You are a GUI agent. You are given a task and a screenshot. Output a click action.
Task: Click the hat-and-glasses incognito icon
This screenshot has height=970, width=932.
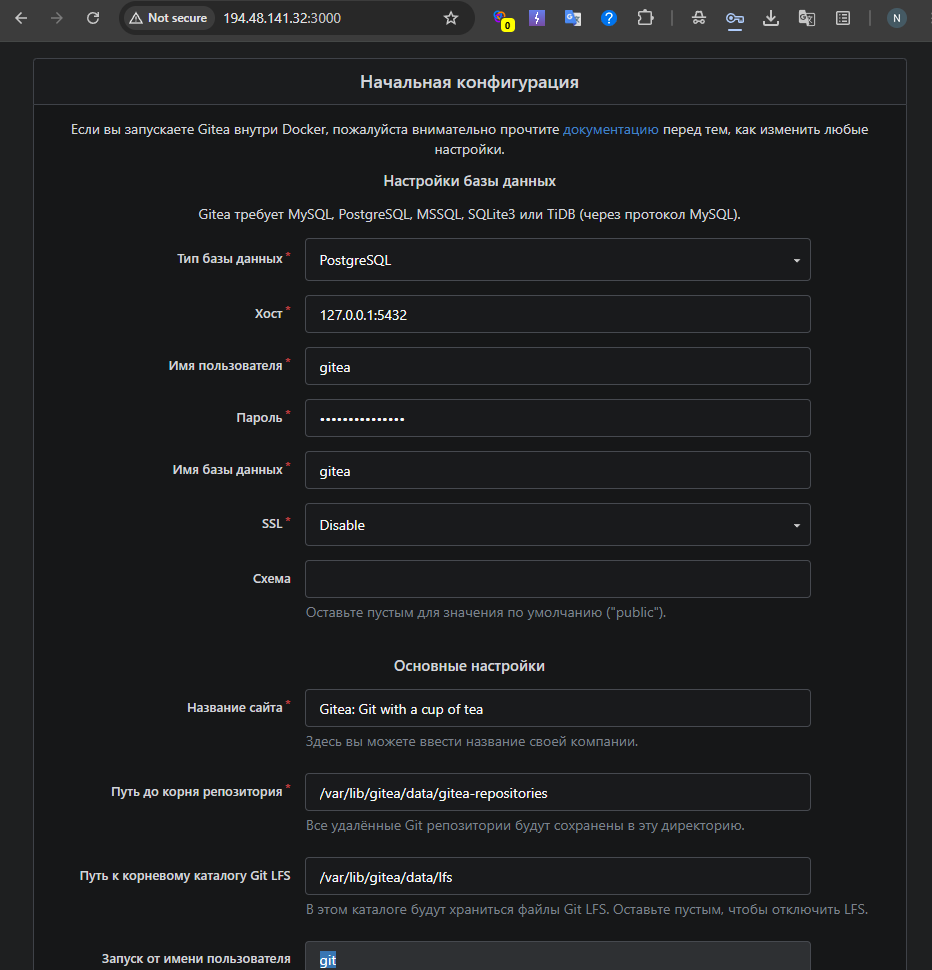pyautogui.click(x=699, y=19)
